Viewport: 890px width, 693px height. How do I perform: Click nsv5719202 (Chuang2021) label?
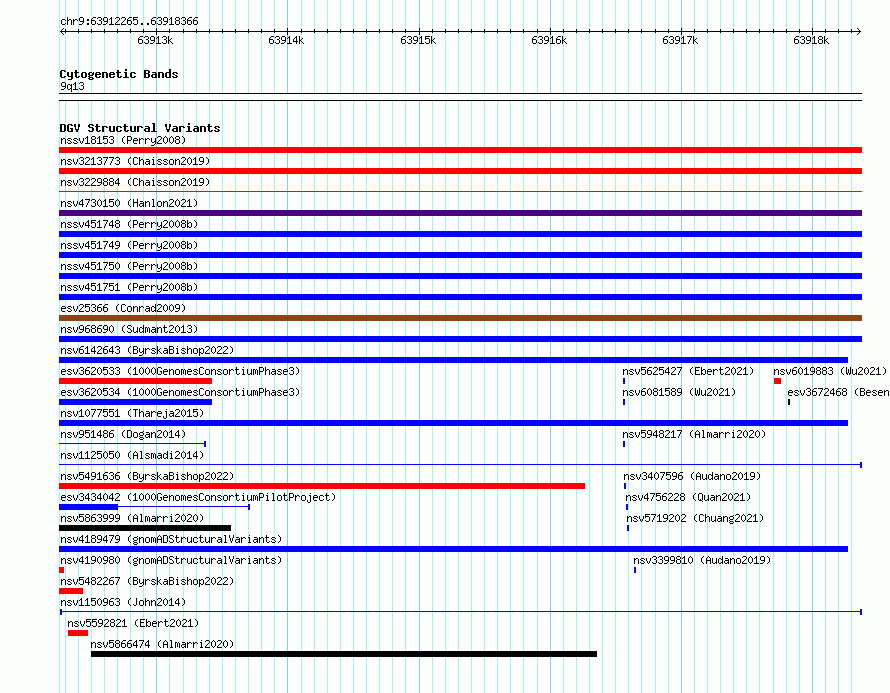click(x=695, y=518)
